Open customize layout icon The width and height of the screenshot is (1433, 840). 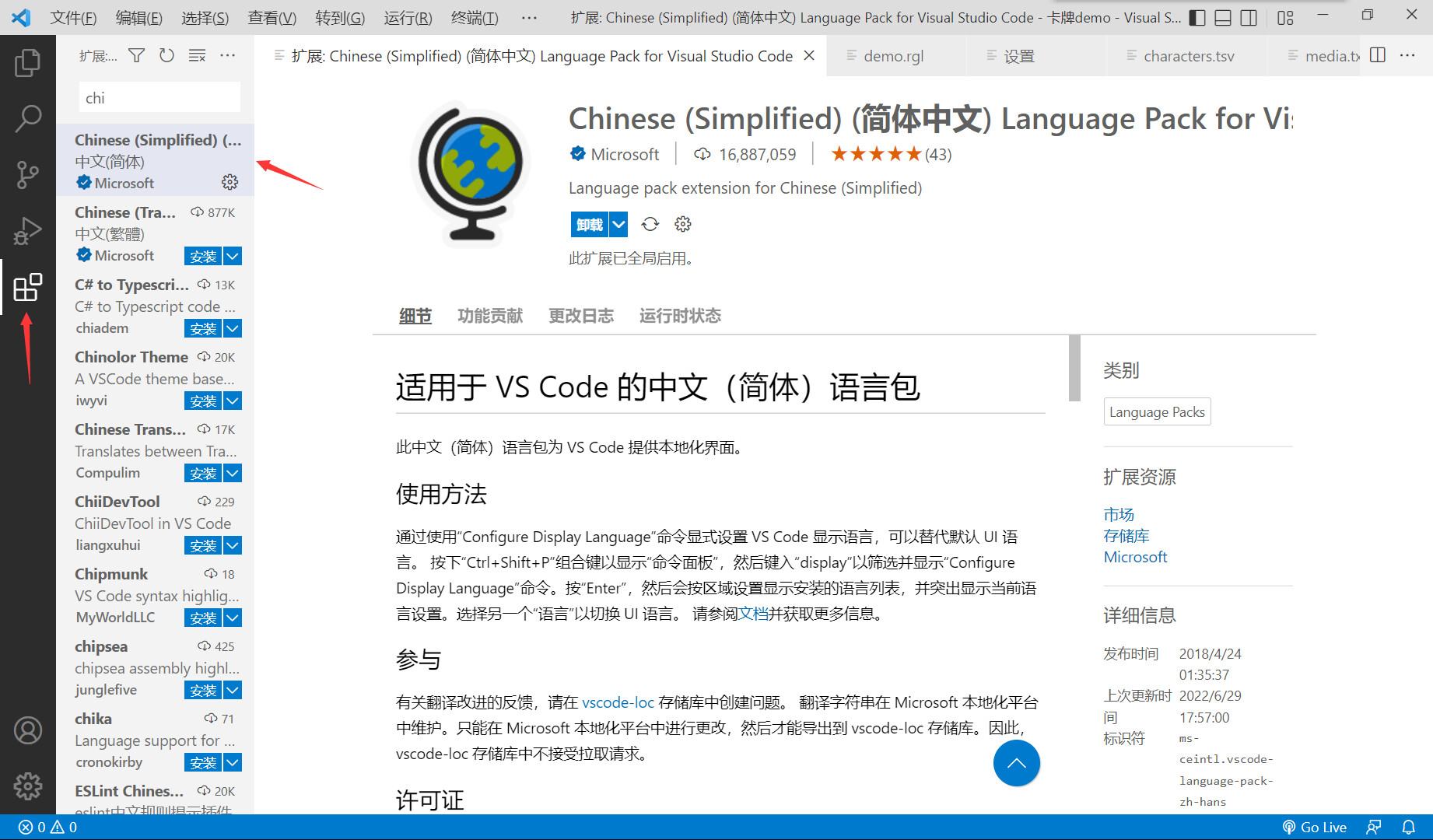(1285, 17)
